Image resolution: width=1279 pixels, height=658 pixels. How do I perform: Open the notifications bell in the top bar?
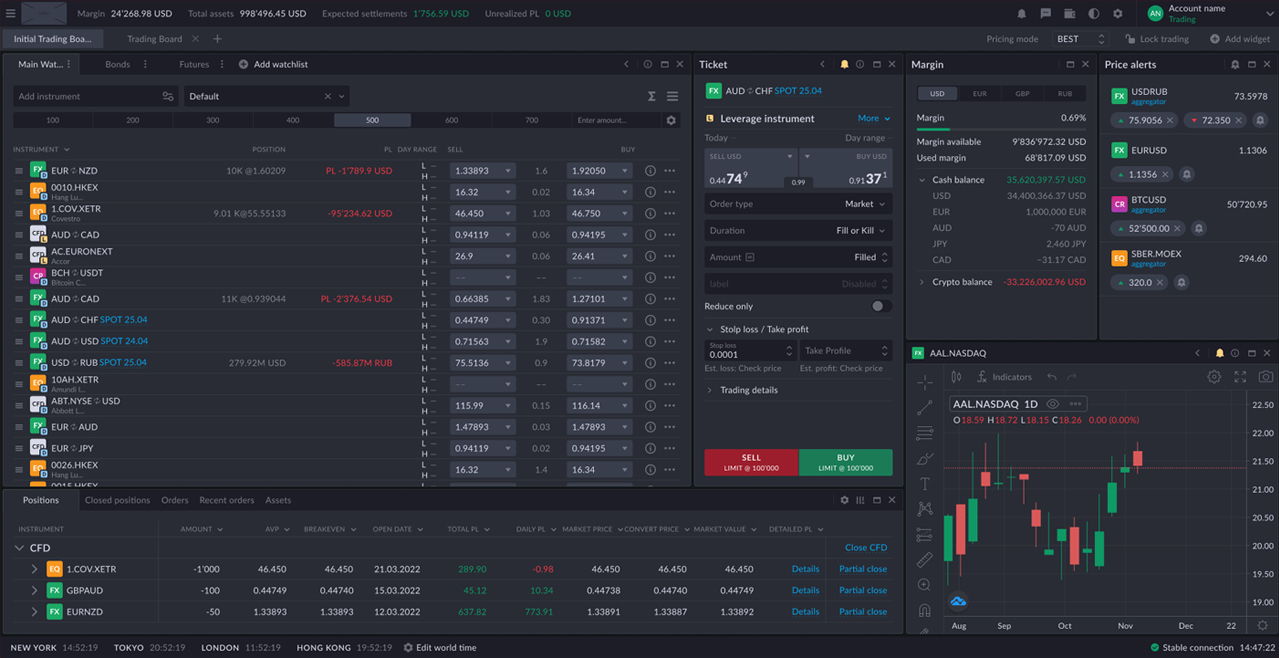(1021, 14)
